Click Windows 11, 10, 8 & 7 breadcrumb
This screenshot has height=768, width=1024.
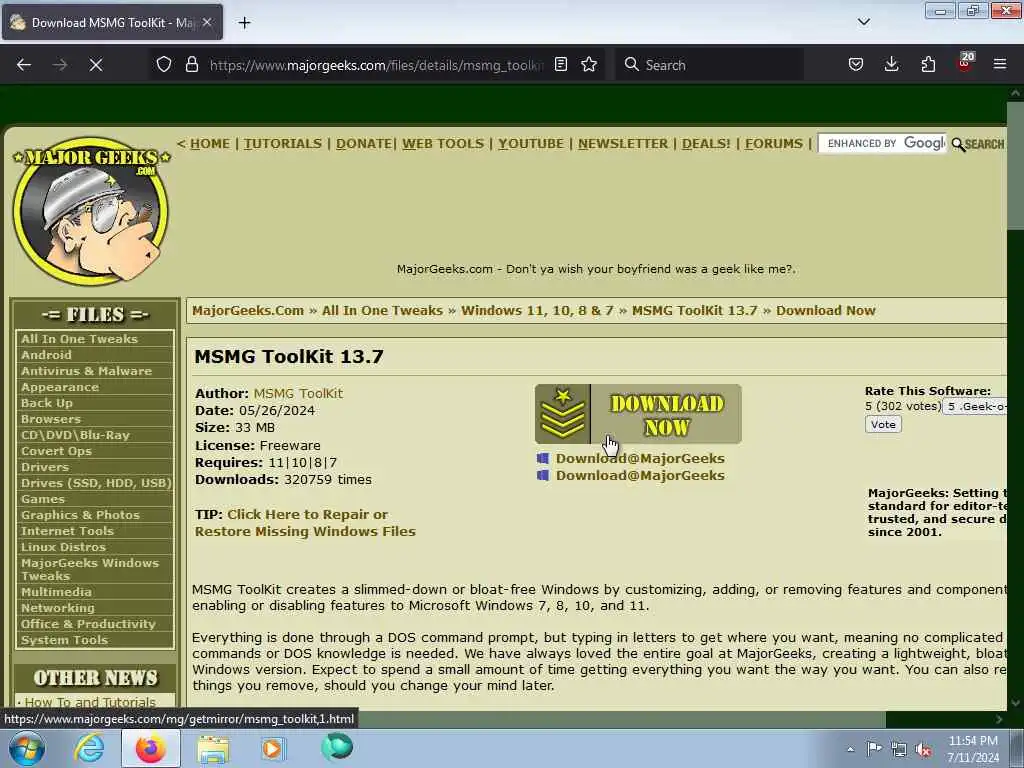[x=537, y=311]
